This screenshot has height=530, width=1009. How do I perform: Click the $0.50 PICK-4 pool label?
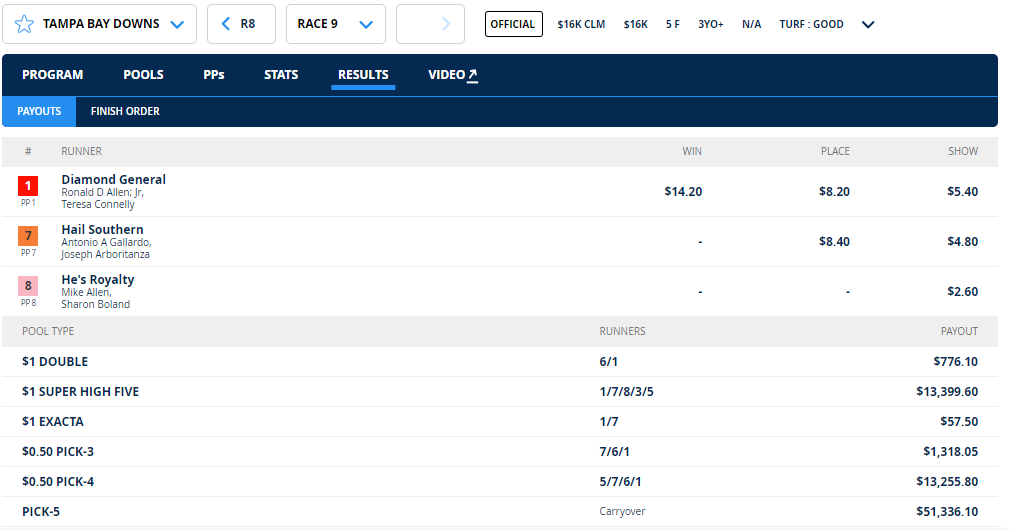58,482
